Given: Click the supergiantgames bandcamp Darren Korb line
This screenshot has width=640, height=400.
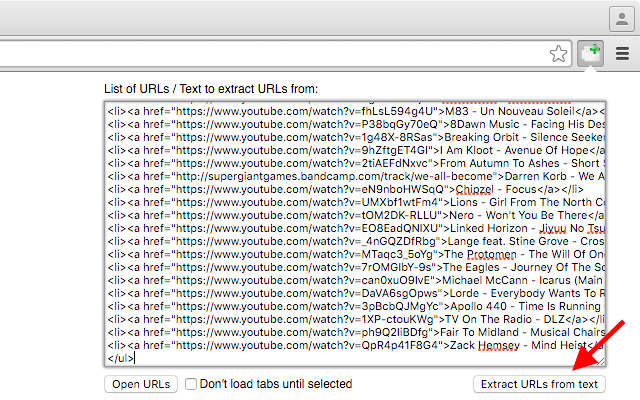Looking at the screenshot, I should [x=356, y=176].
